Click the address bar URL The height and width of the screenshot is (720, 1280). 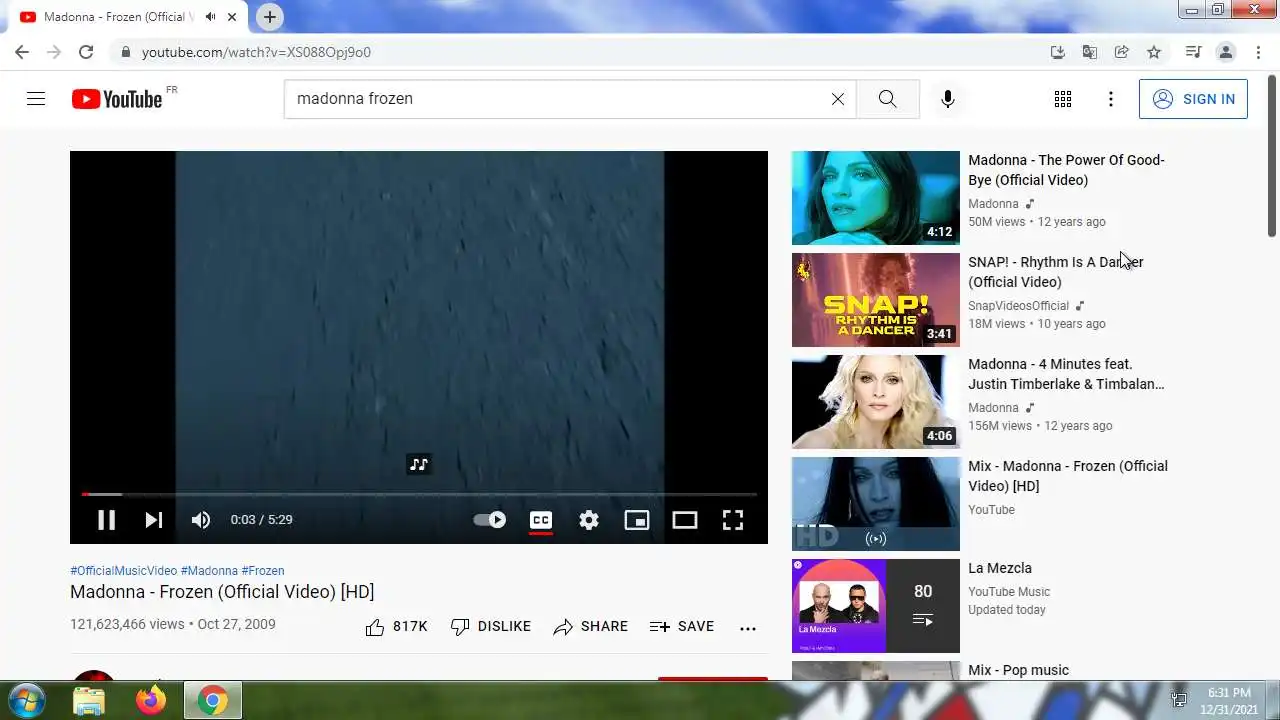pos(256,52)
